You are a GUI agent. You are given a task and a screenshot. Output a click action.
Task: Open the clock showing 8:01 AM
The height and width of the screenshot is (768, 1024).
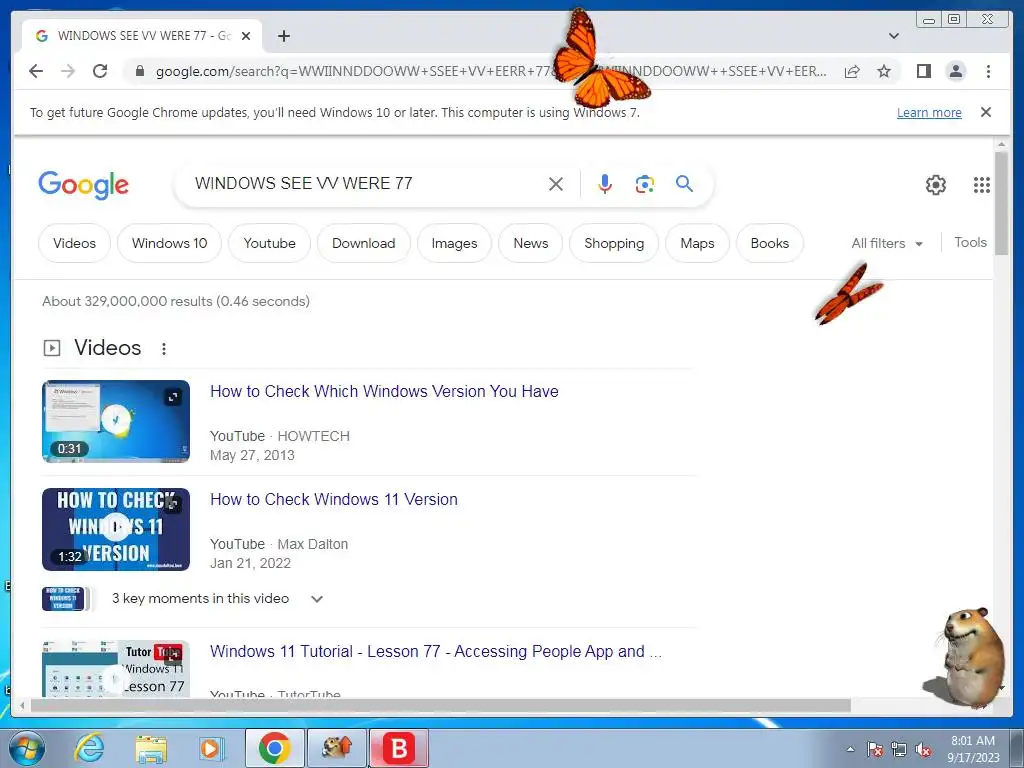pyautogui.click(x=973, y=749)
